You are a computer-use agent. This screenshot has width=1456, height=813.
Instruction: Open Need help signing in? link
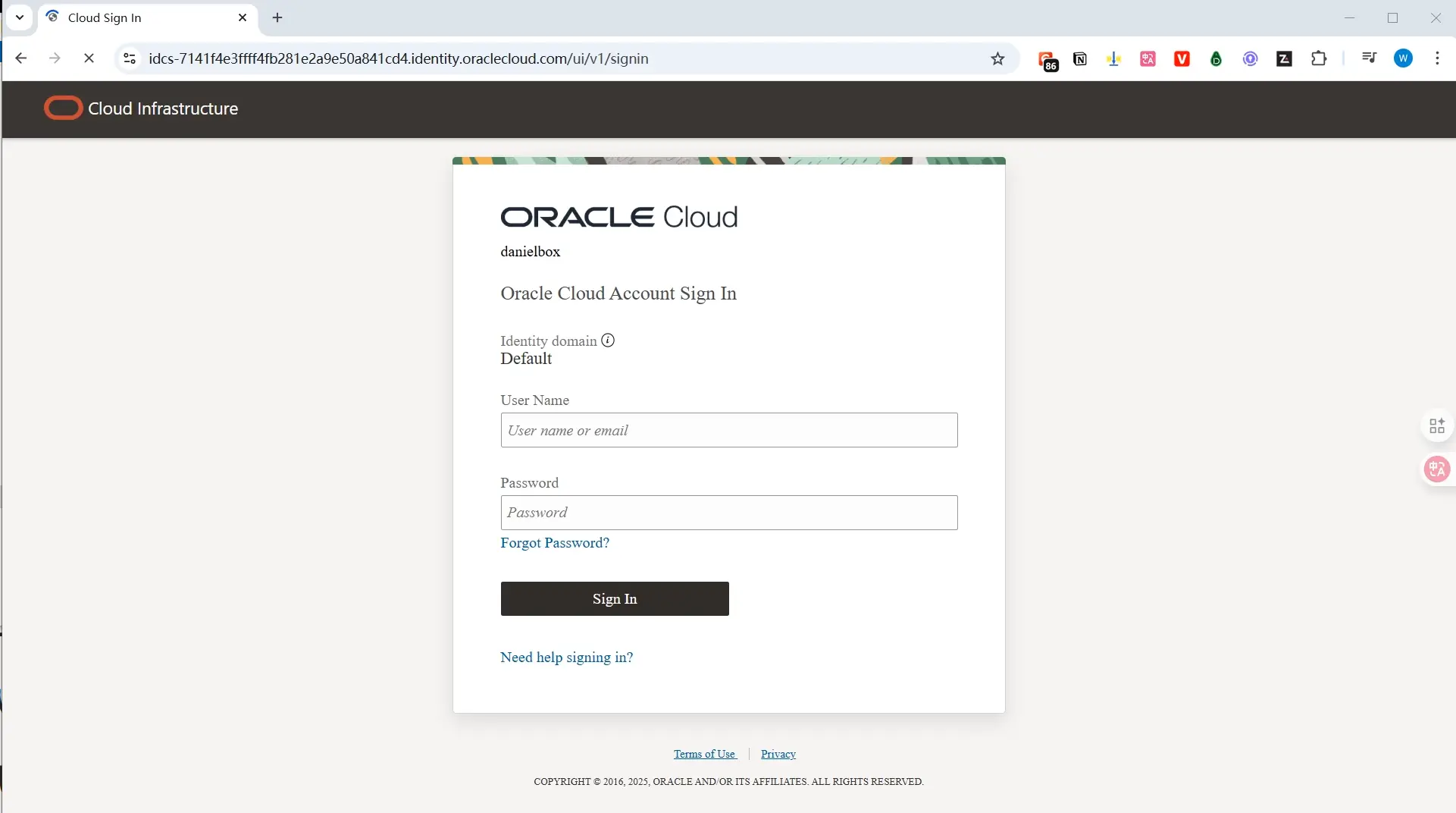pyautogui.click(x=566, y=658)
